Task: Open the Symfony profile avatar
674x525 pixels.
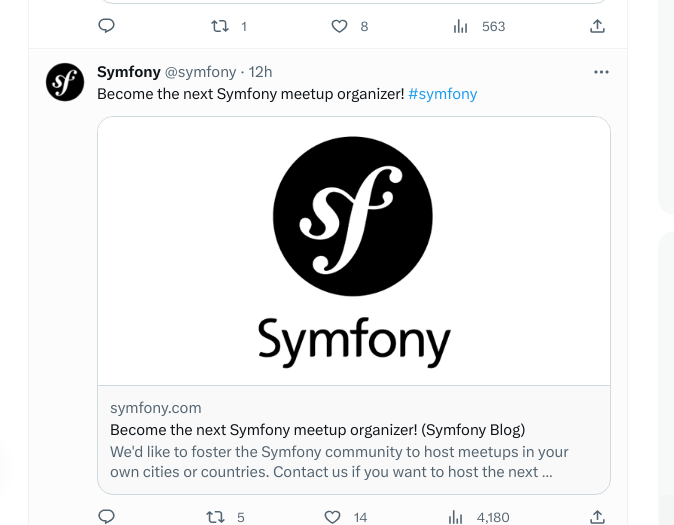Action: point(65,81)
